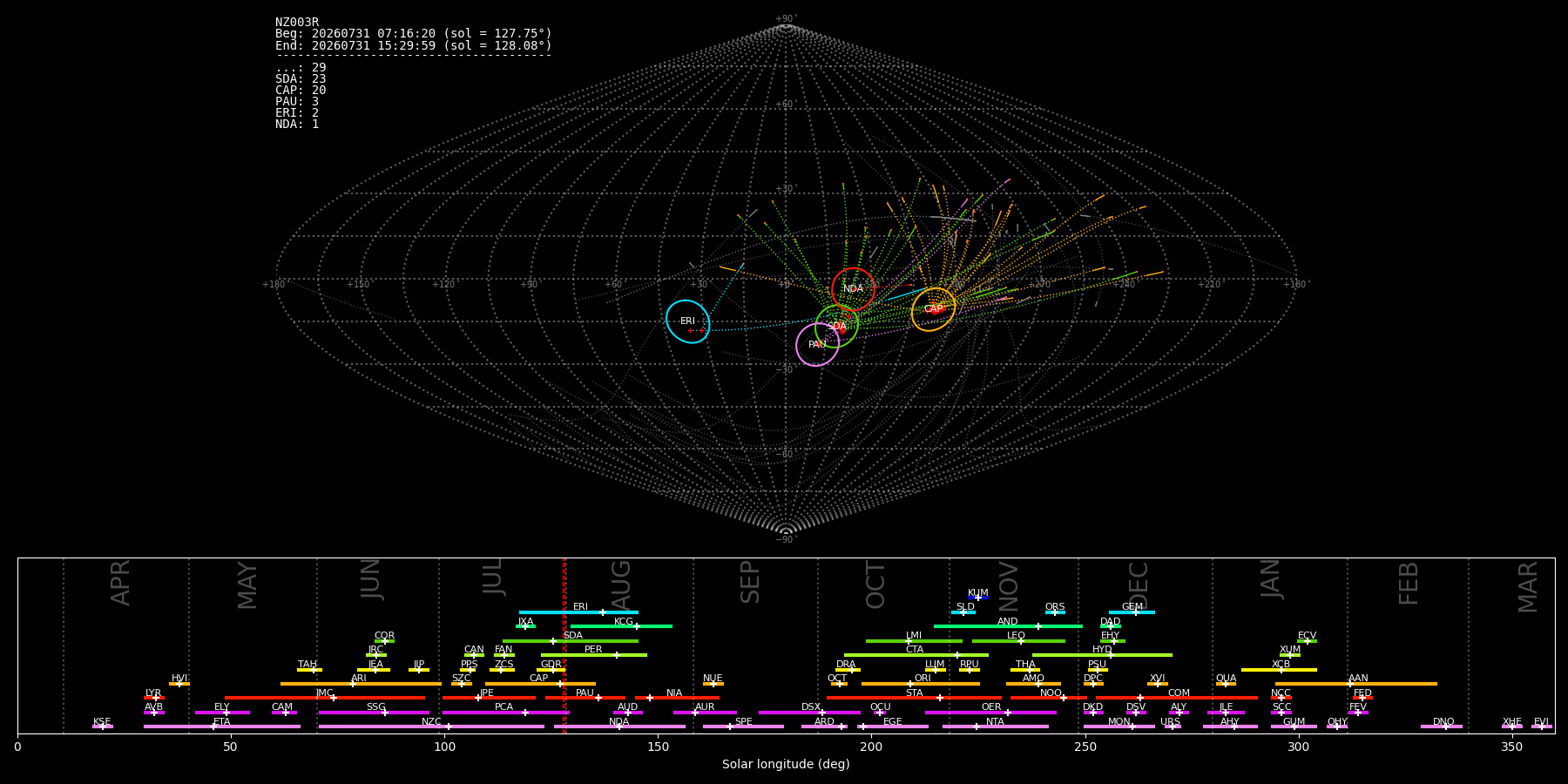Click the SDA count in legend
The image size is (1568, 784).
(301, 79)
